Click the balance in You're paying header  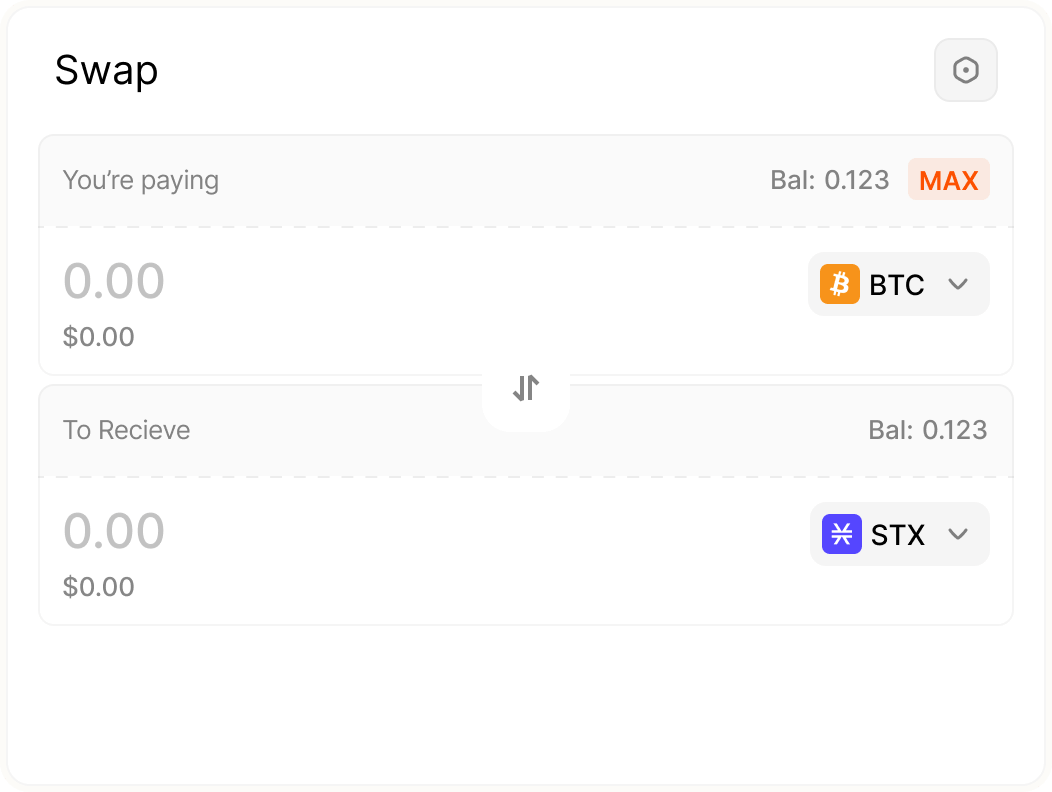pyautogui.click(x=829, y=180)
